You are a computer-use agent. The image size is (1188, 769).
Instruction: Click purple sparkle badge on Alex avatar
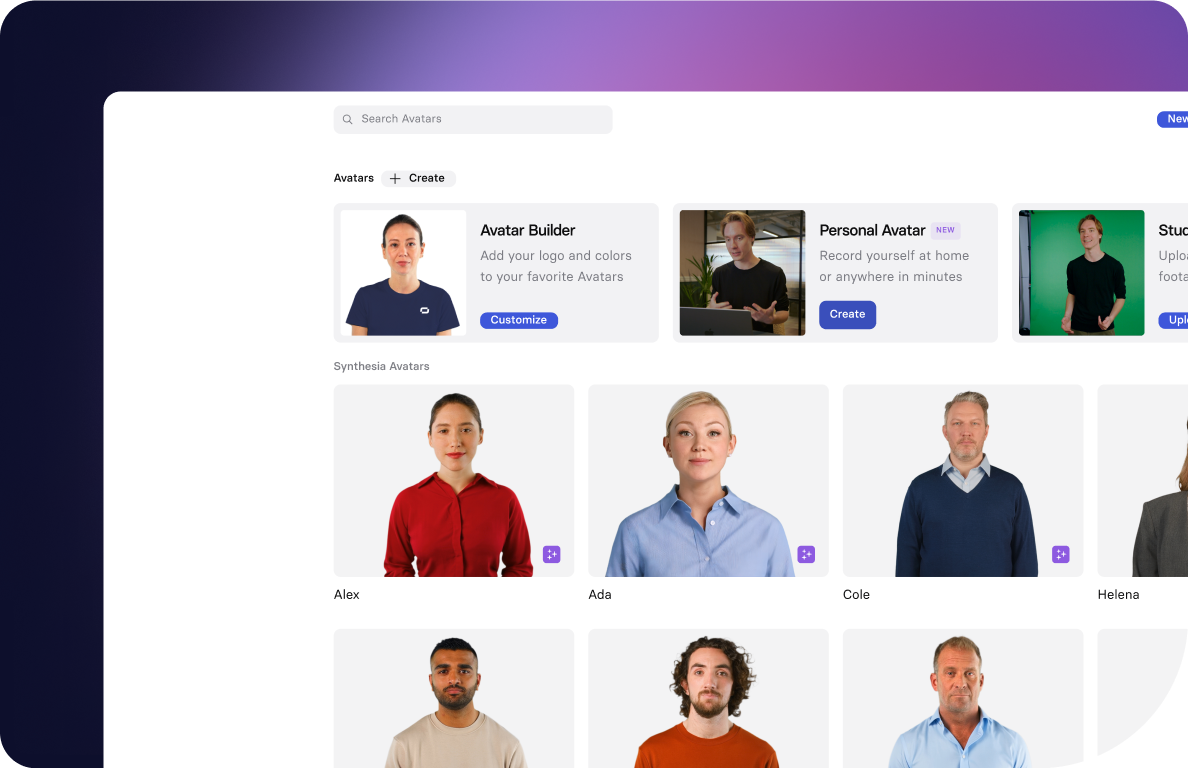coord(552,555)
